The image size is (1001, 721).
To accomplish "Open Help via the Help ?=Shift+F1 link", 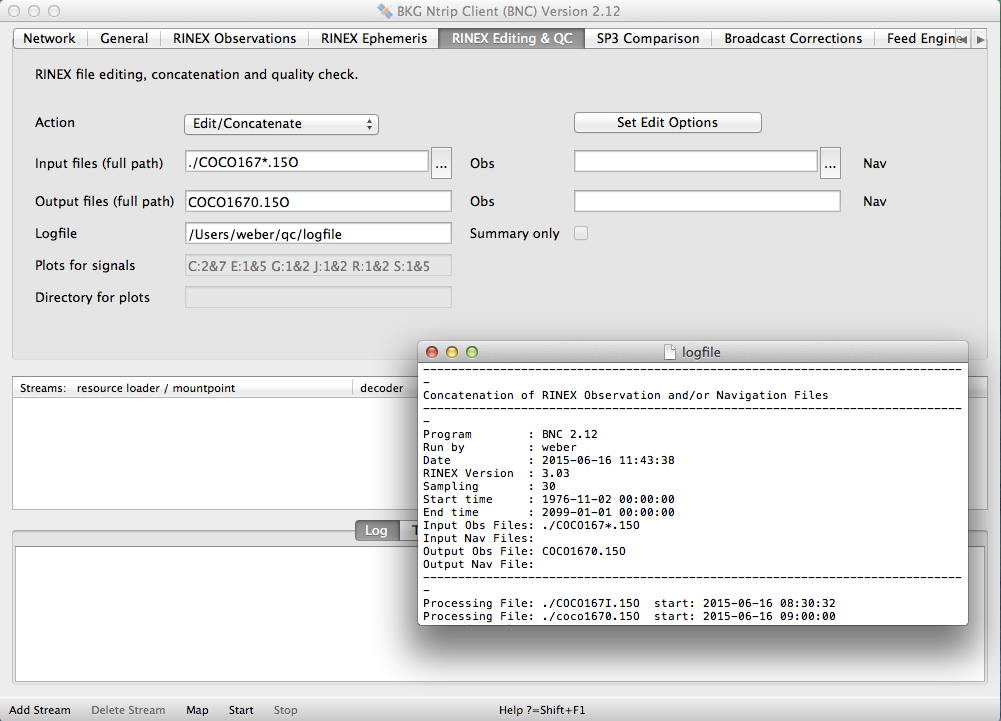I will [x=541, y=709].
